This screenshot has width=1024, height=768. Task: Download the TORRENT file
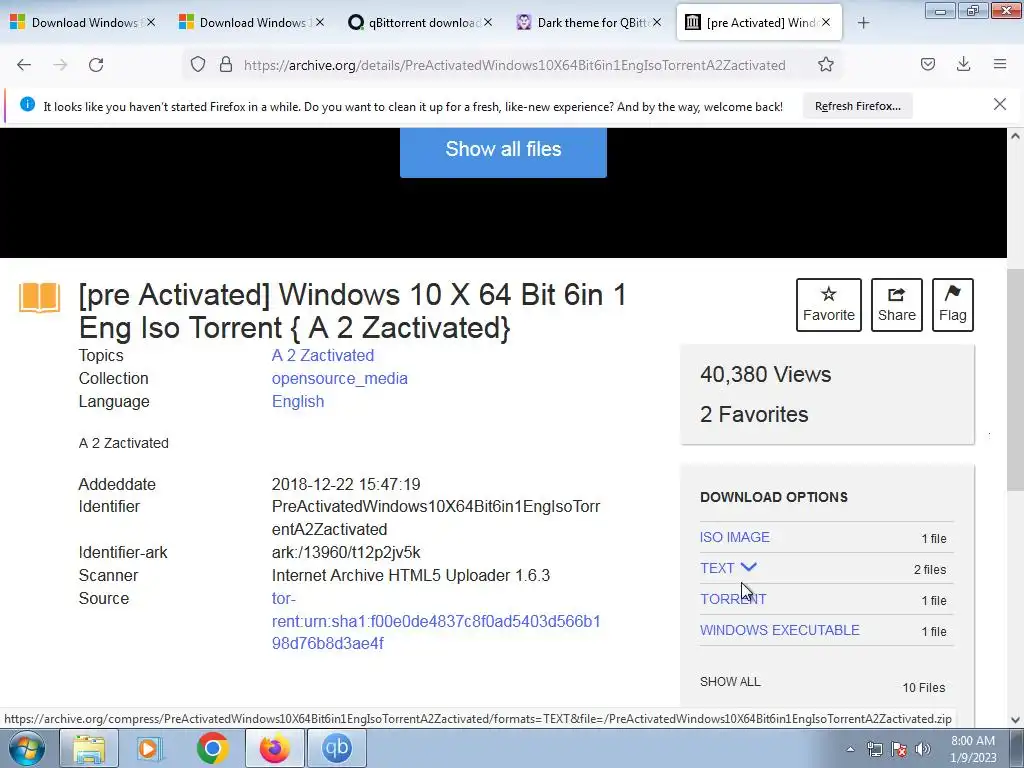[x=733, y=599]
